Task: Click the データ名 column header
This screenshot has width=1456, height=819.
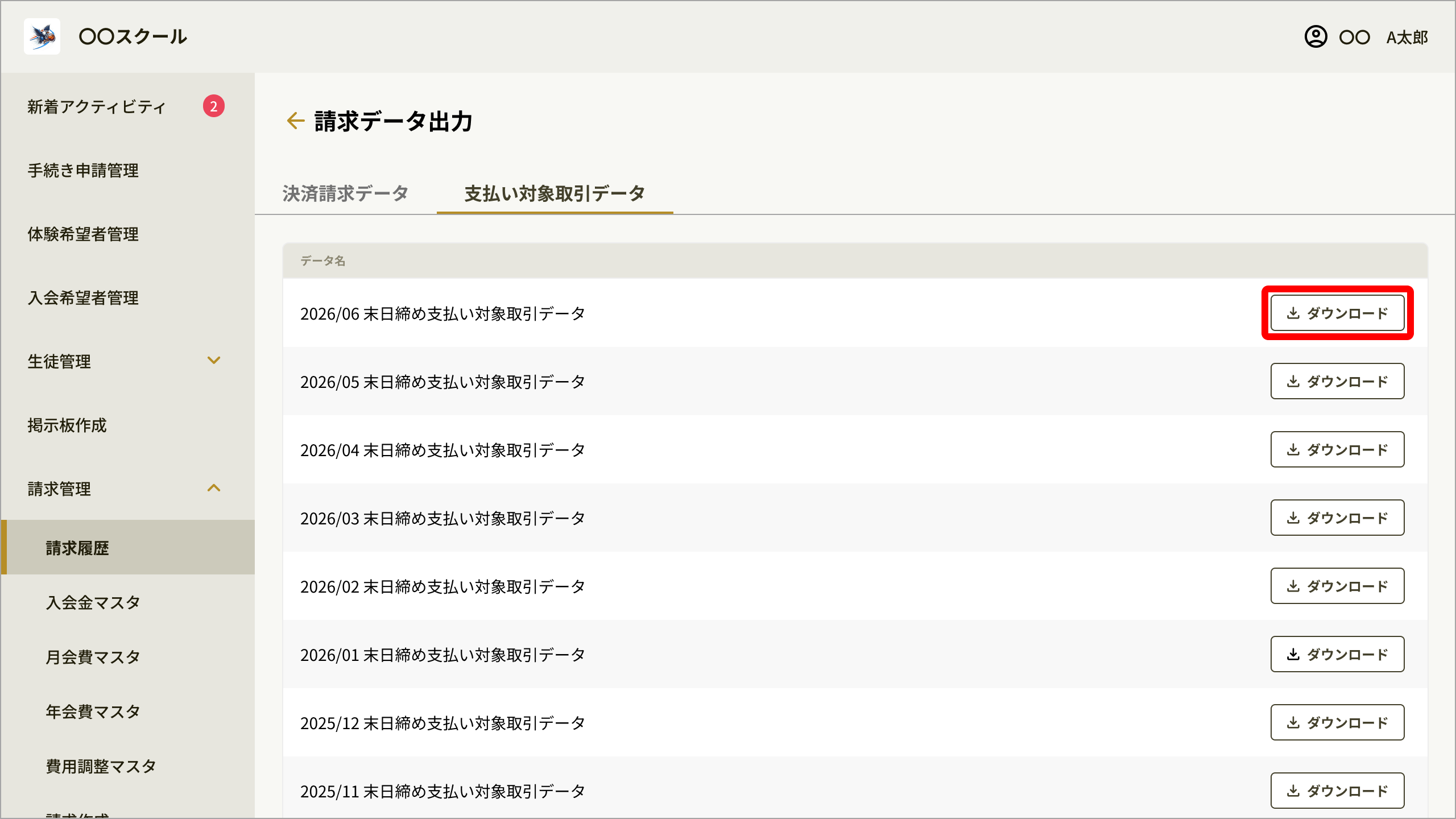Action: click(322, 260)
